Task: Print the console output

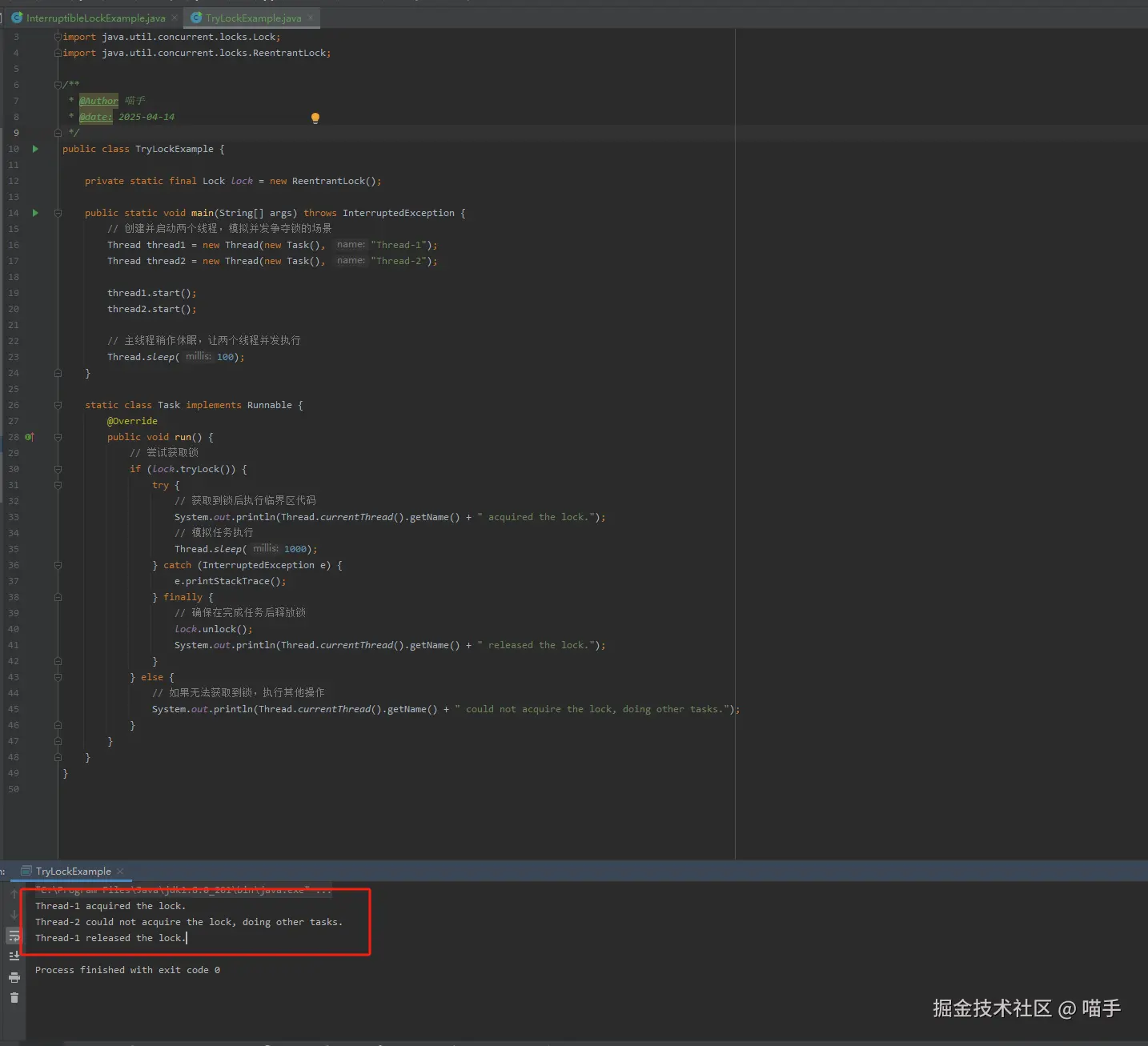Action: click(x=14, y=977)
